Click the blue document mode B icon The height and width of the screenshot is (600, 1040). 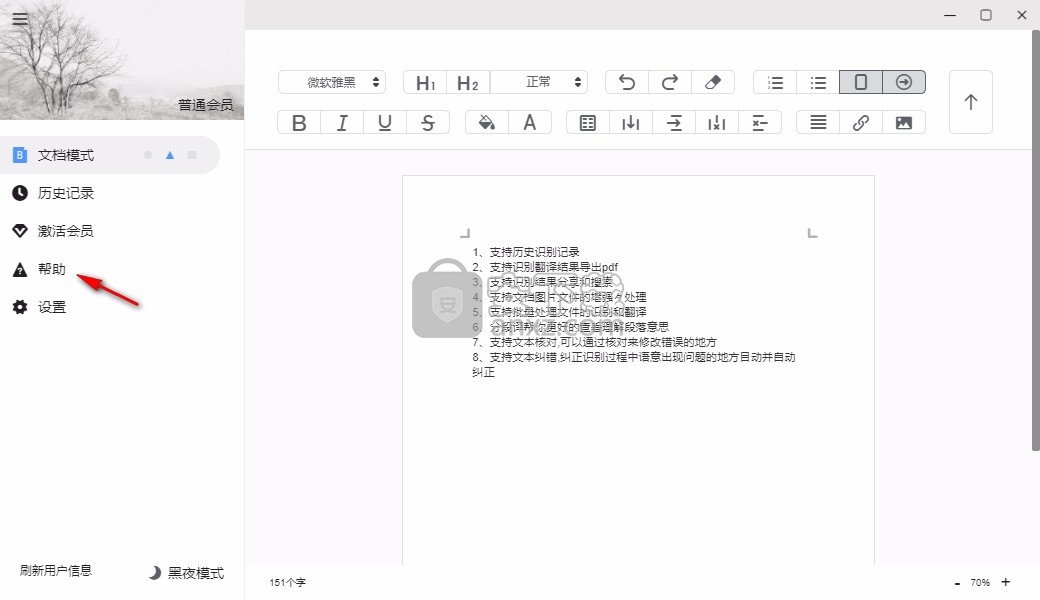[20, 155]
